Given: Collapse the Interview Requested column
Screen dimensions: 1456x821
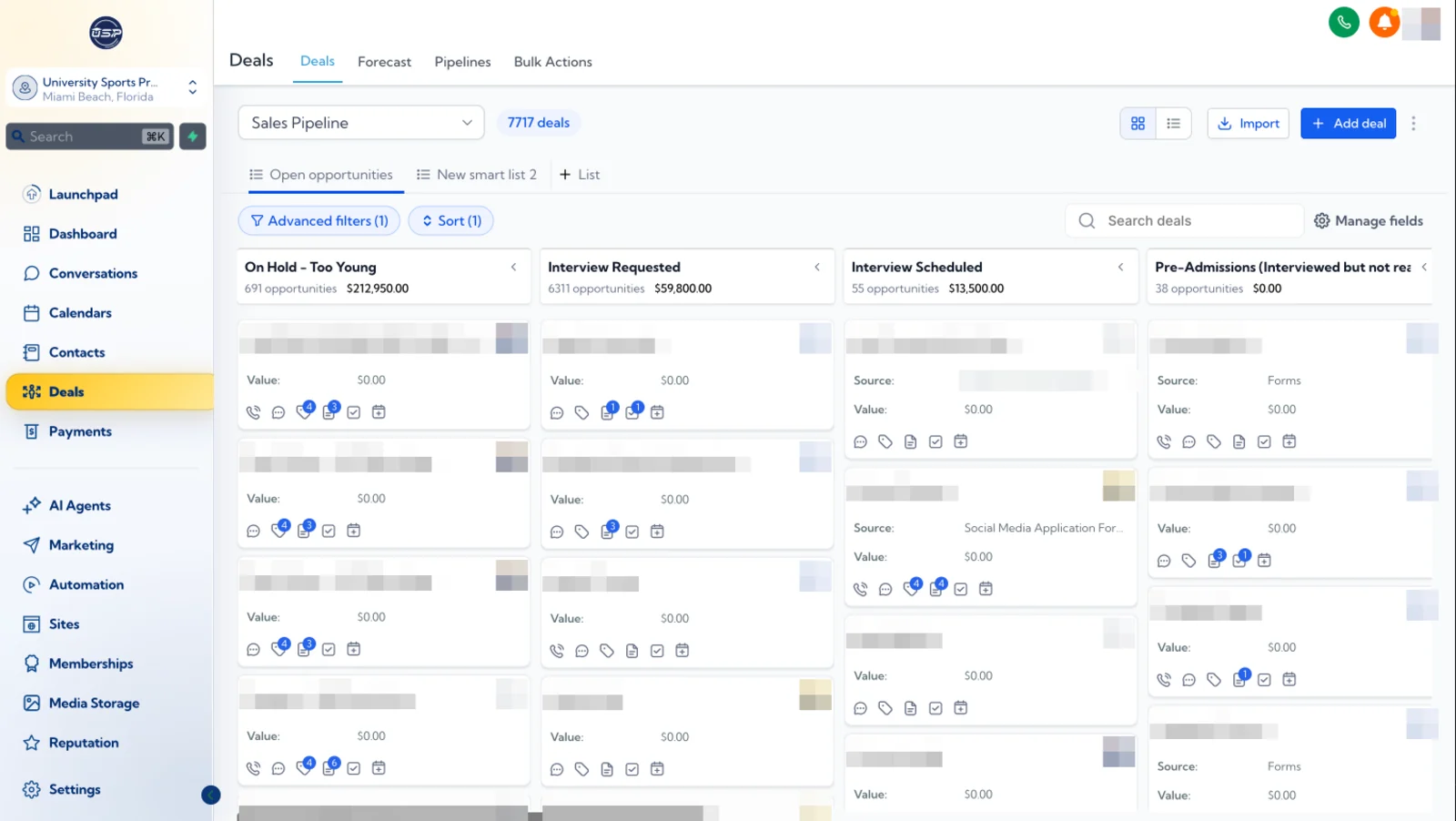Looking at the screenshot, I should point(817,267).
